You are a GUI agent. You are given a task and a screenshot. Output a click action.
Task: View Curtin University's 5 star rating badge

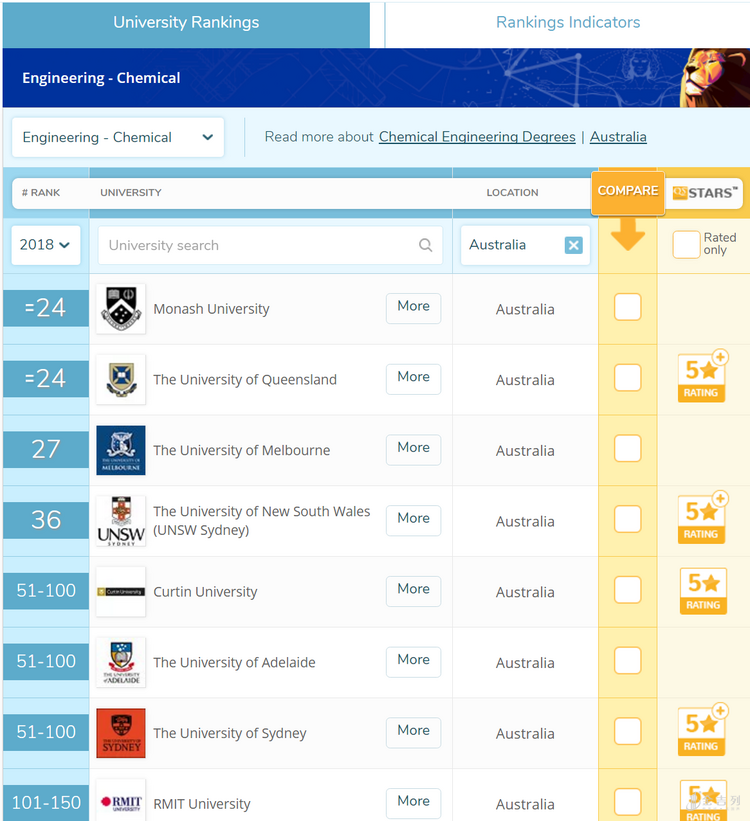703,591
